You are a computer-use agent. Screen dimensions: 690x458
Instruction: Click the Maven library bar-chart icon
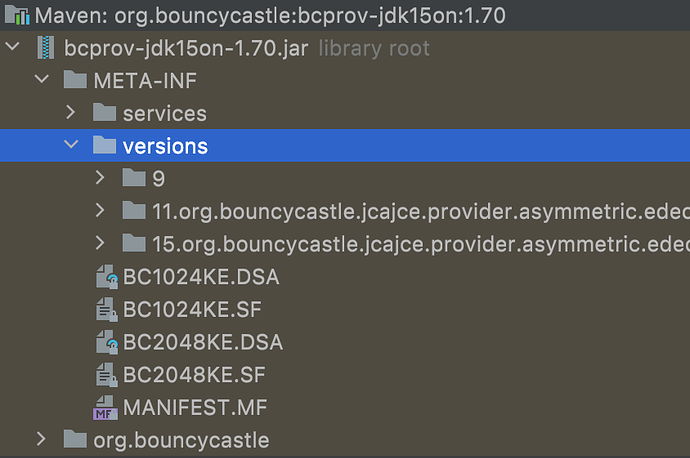click(21, 15)
